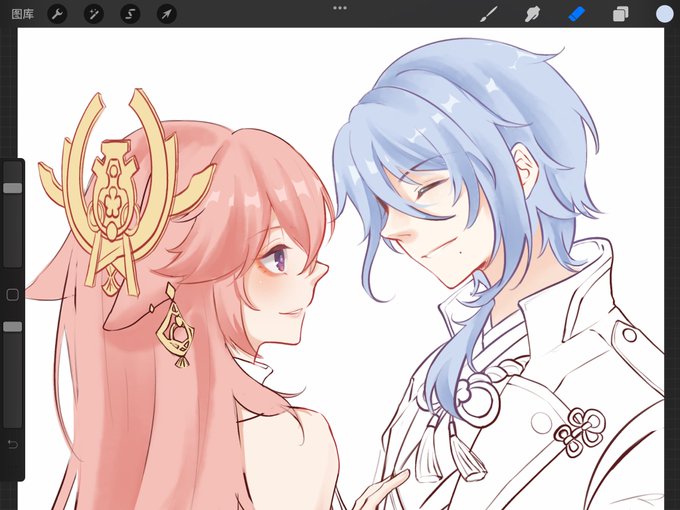Image resolution: width=680 pixels, height=510 pixels.
Task: Open the 图库 gallery
Action: pyautogui.click(x=23, y=14)
